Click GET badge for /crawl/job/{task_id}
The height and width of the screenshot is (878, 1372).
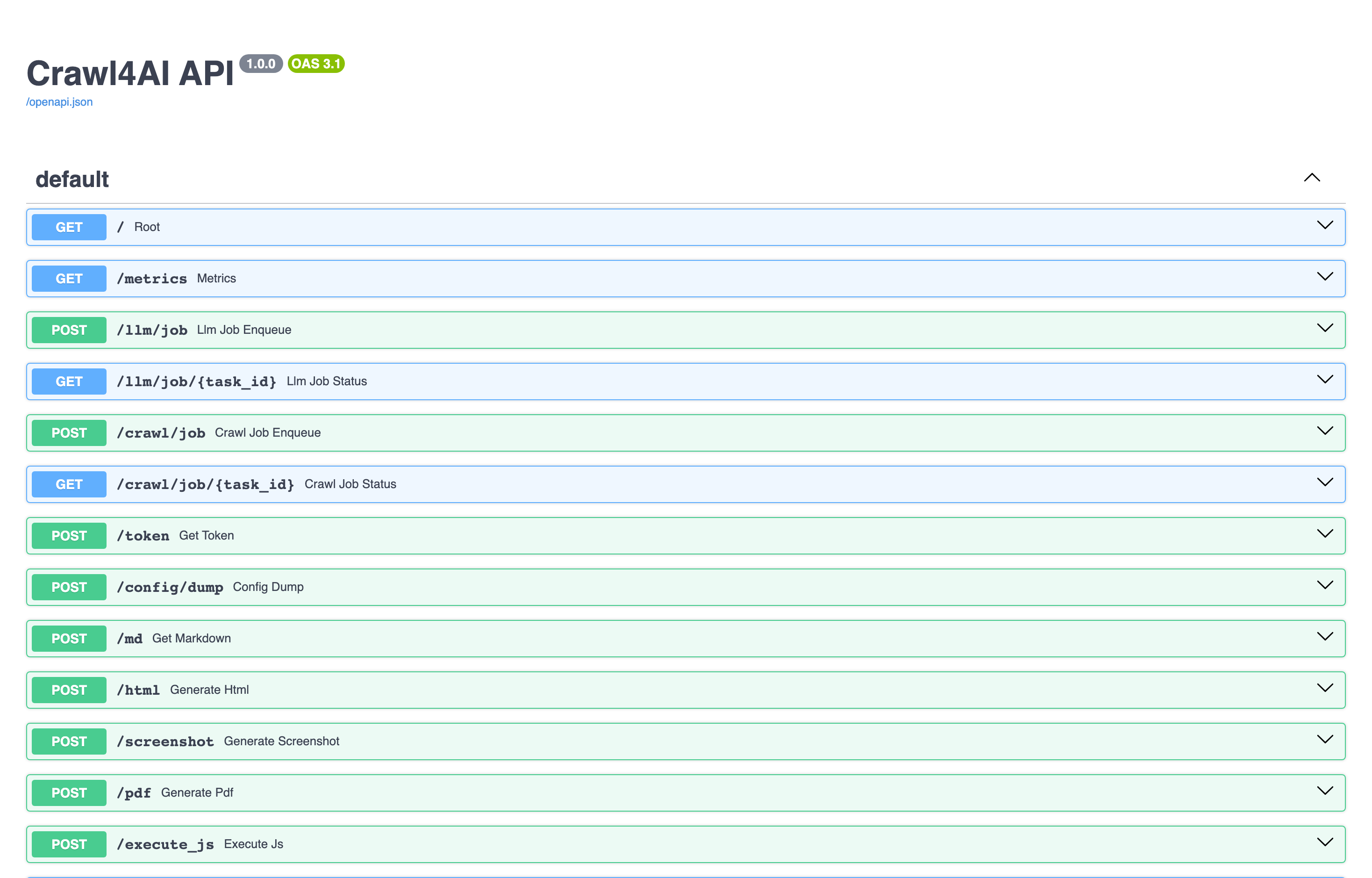click(69, 484)
